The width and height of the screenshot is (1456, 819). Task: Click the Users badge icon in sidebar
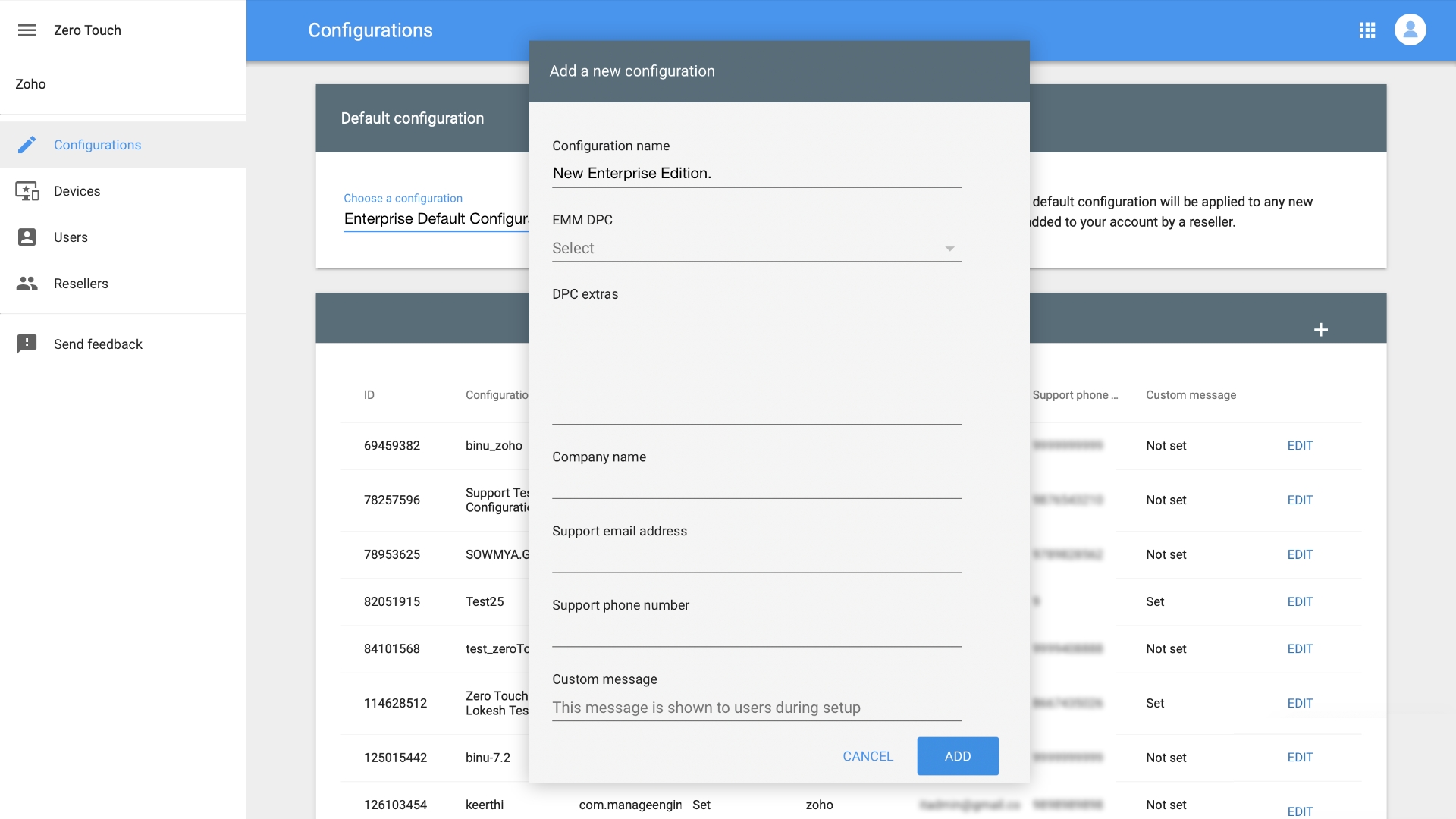pyautogui.click(x=27, y=237)
